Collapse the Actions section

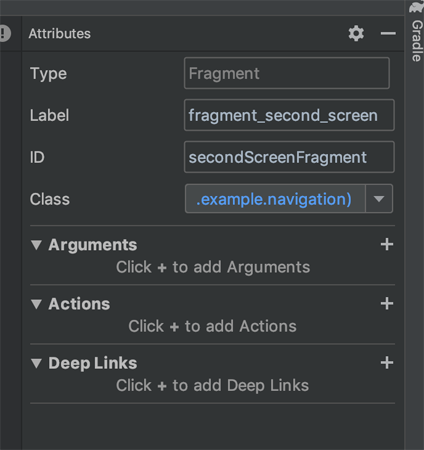click(36, 304)
